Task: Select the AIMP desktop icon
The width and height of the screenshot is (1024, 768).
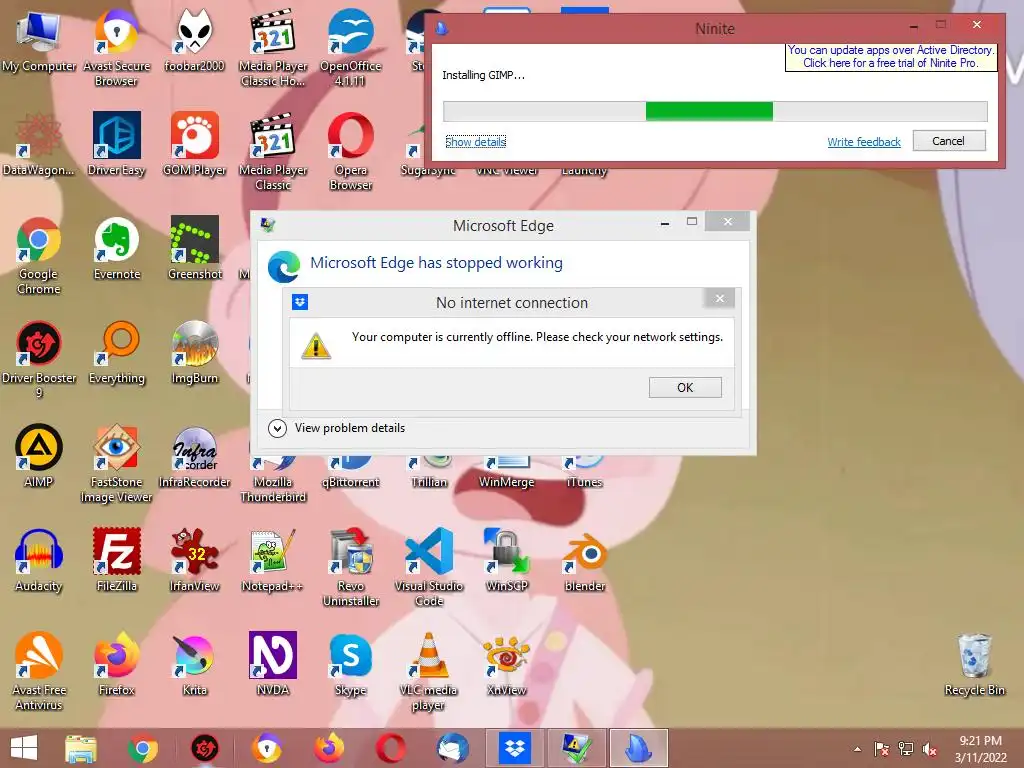Action: click(x=39, y=456)
